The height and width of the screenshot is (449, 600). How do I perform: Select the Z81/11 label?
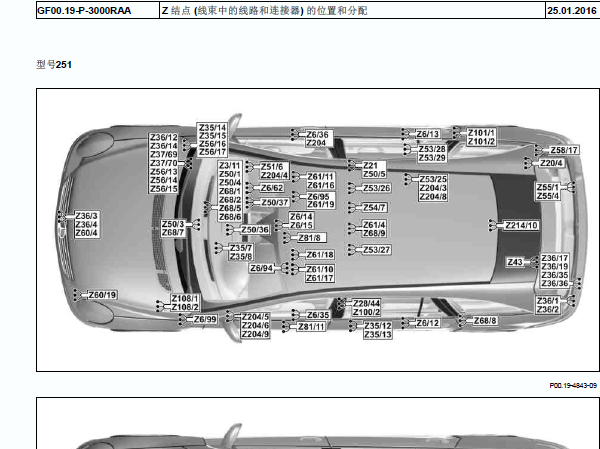point(311,327)
